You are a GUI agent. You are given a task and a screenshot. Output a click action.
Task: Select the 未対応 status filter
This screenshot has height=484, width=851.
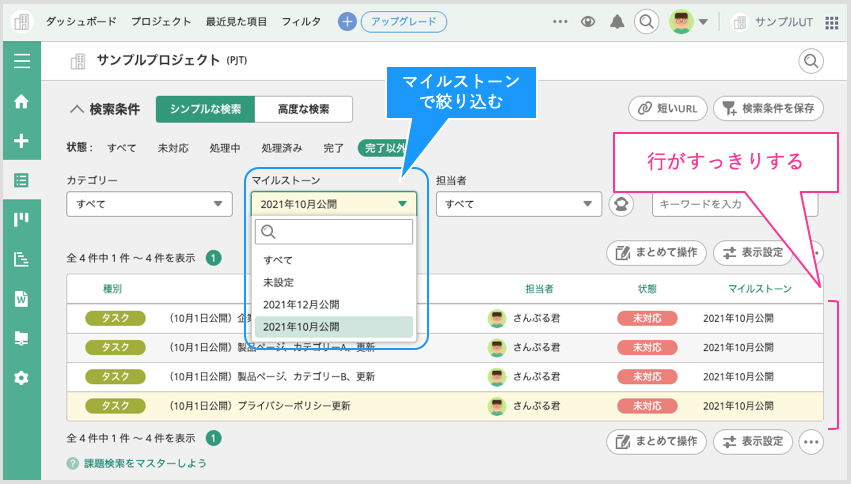pyautogui.click(x=173, y=148)
